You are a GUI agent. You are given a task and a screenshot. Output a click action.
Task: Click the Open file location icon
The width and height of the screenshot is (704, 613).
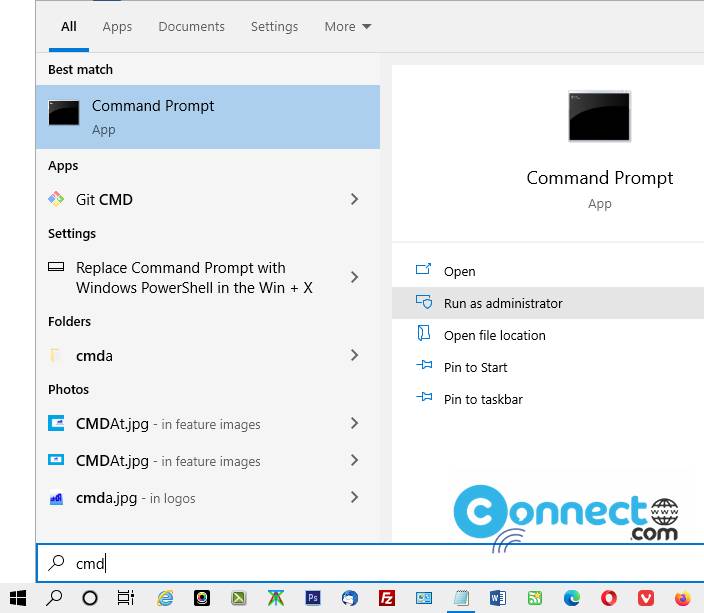click(423, 334)
